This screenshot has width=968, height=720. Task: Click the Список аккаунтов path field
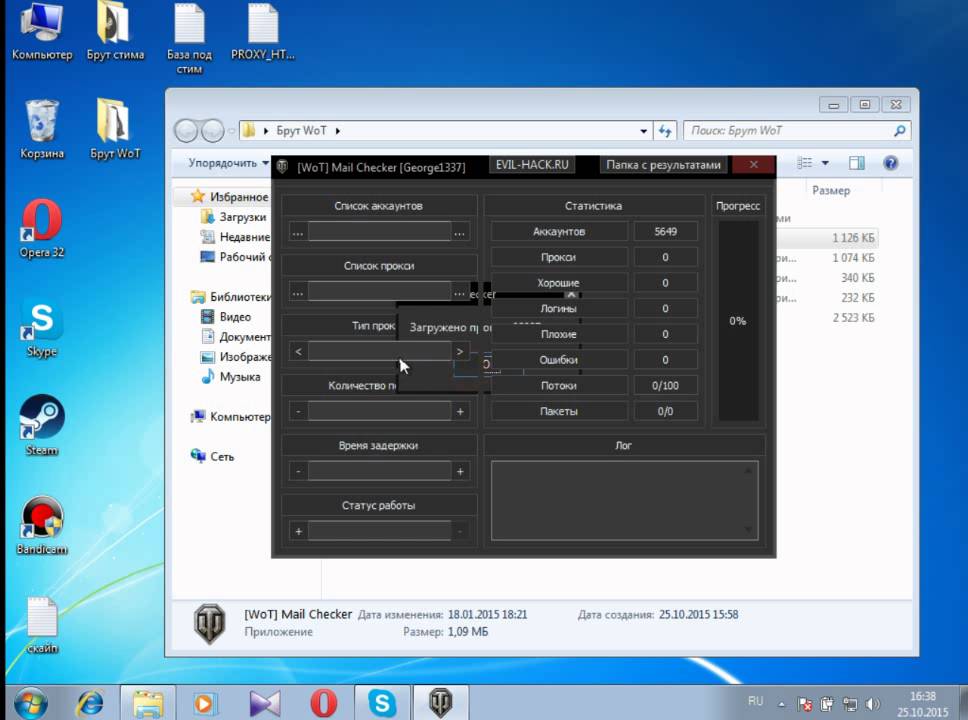(379, 232)
